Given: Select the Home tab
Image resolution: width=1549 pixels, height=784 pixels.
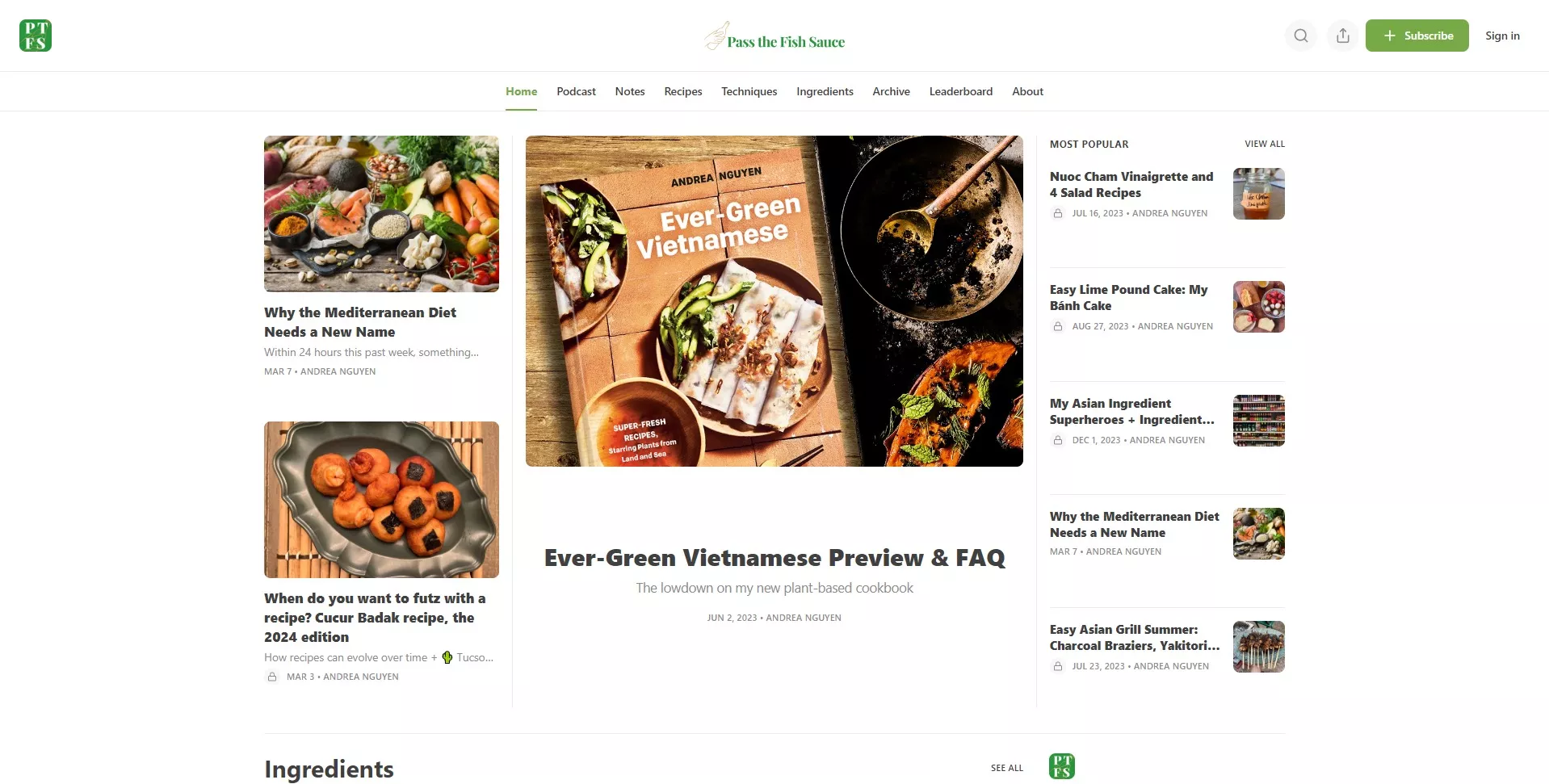Looking at the screenshot, I should point(522,91).
